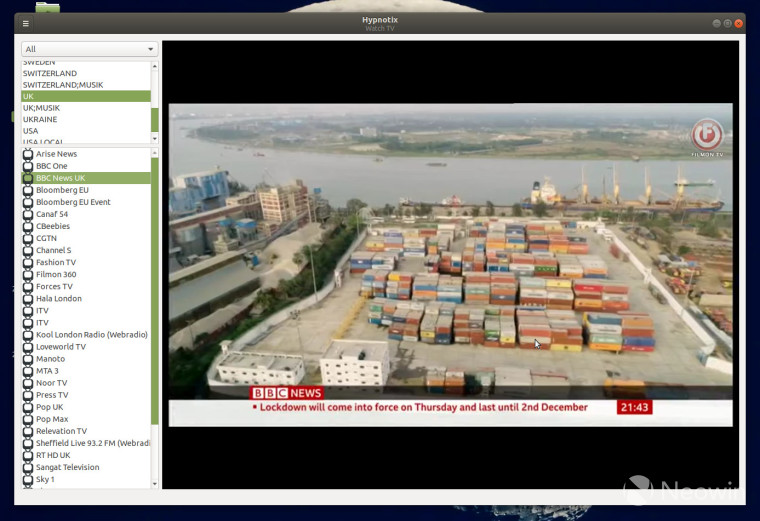Open the desktop folder icon behind Hypnotix

(x=48, y=7)
